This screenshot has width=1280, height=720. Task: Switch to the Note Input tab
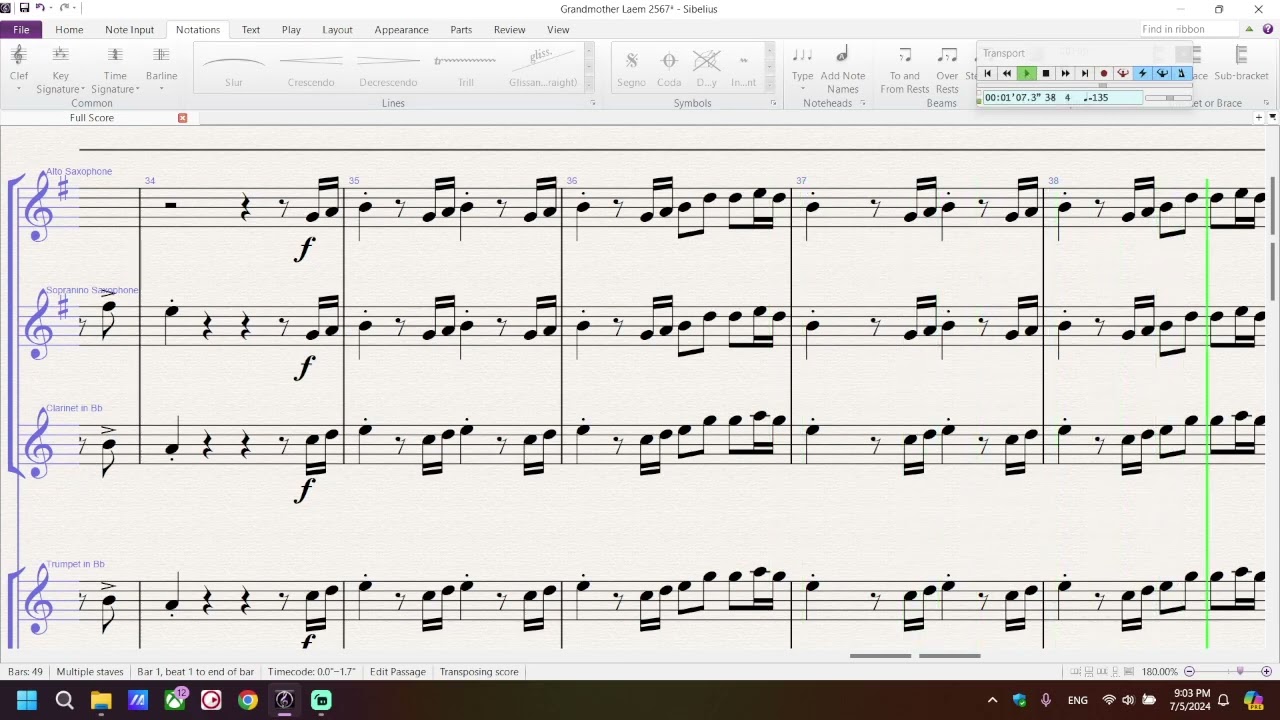point(130,29)
